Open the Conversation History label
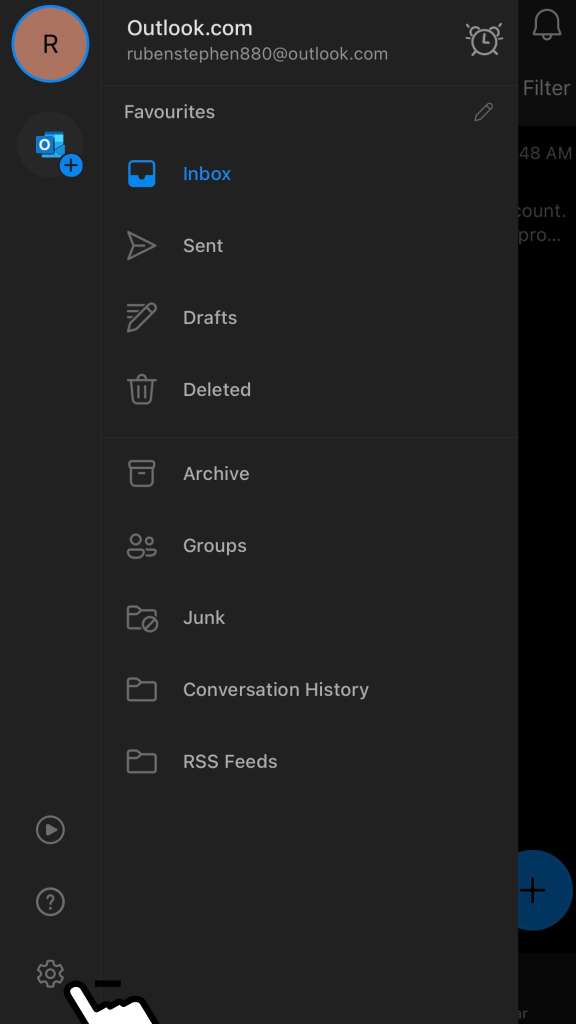Screen dimensions: 576x1024 (276, 690)
